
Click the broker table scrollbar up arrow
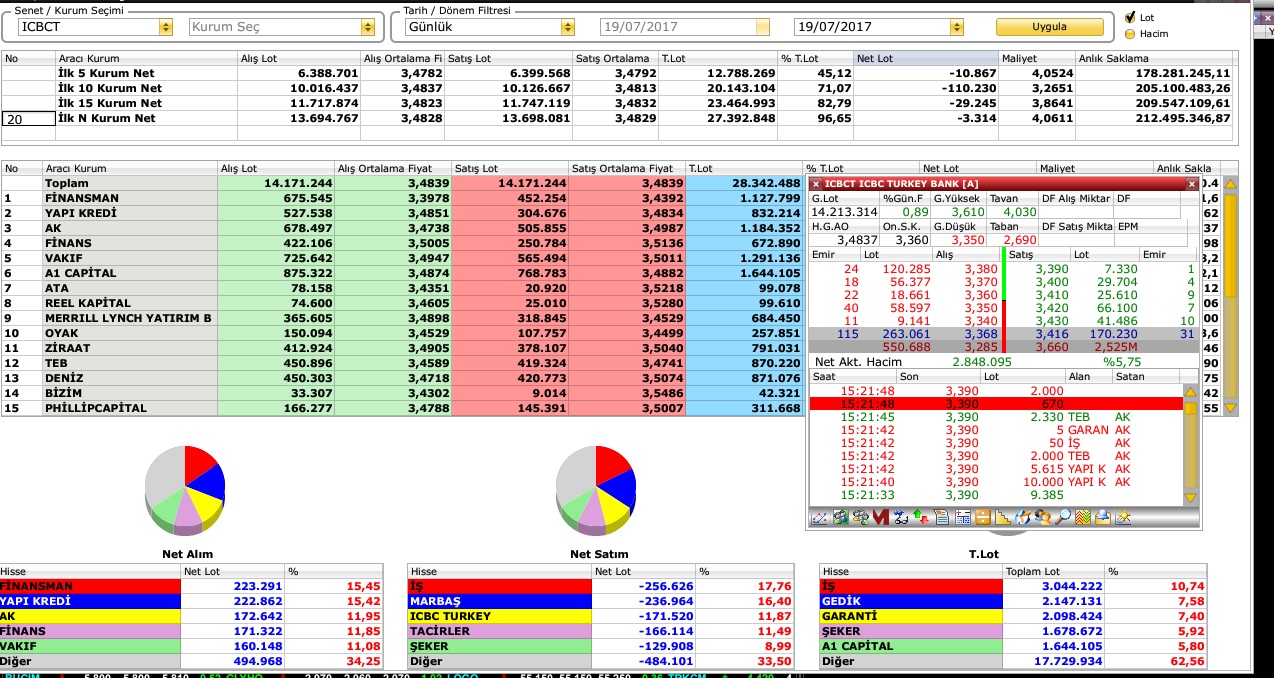pyautogui.click(x=1231, y=183)
